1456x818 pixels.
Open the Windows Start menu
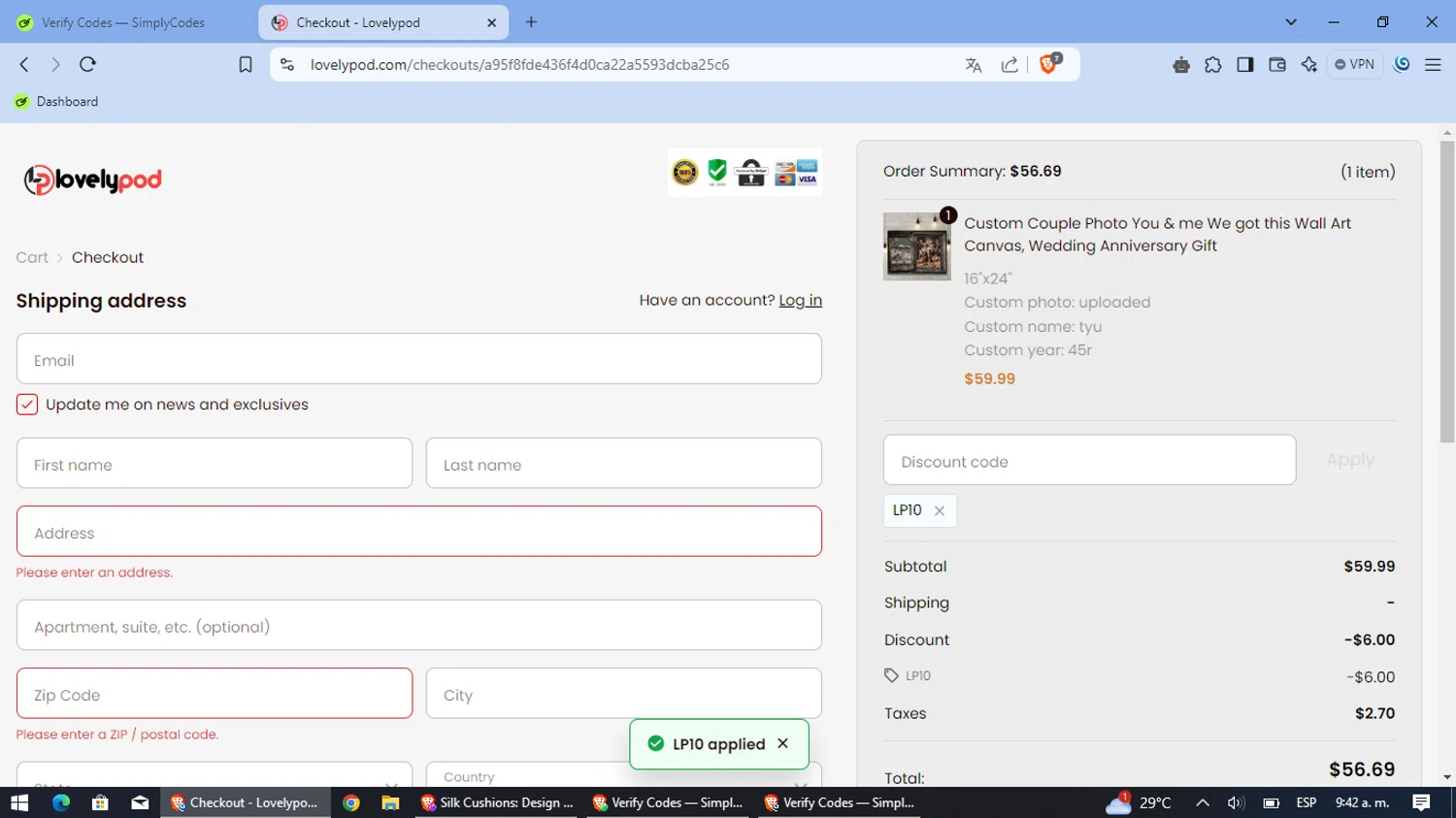(x=19, y=802)
